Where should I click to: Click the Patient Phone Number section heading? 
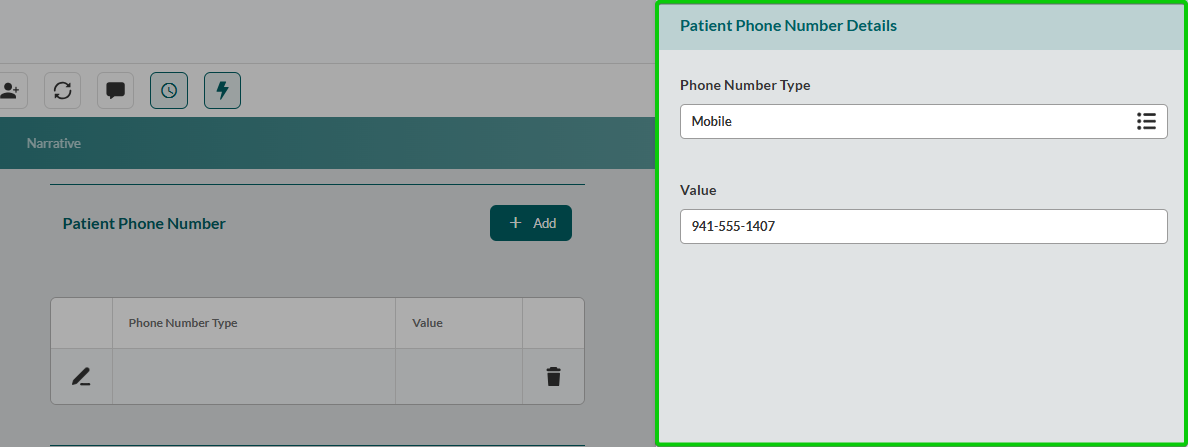pyautogui.click(x=144, y=223)
